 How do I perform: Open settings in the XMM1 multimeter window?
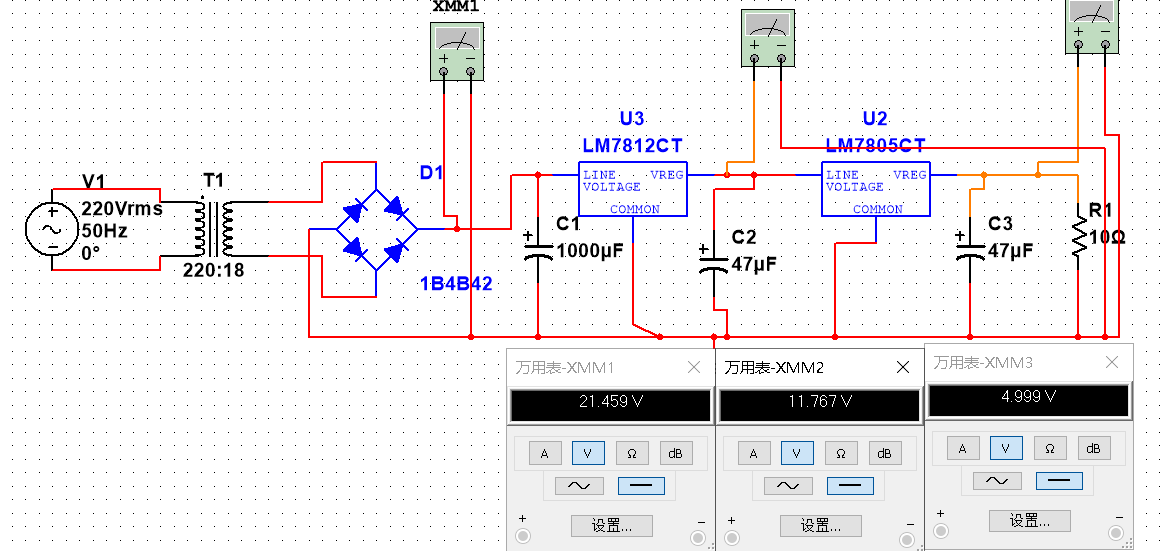click(612, 526)
